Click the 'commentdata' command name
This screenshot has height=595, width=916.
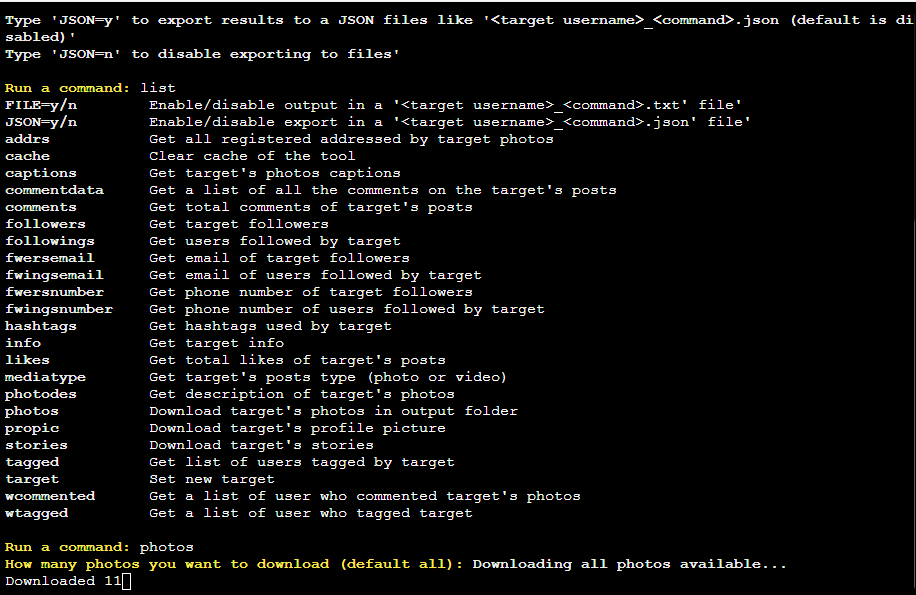tap(54, 190)
